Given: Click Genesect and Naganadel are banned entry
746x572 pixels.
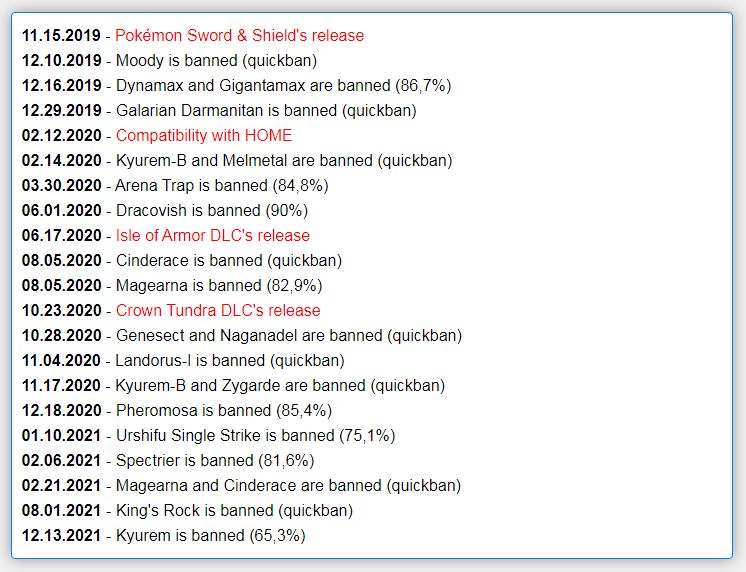Looking at the screenshot, I should 242,335.
